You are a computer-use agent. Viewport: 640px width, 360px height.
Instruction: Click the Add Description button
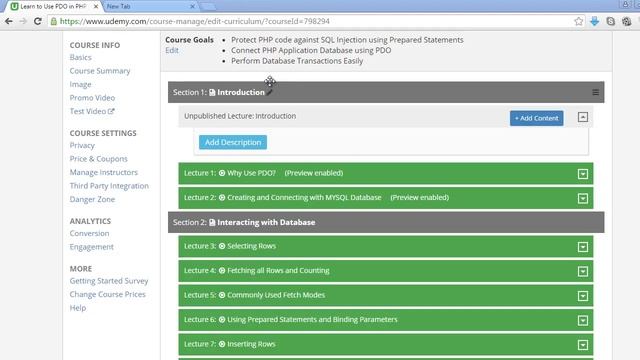233,142
